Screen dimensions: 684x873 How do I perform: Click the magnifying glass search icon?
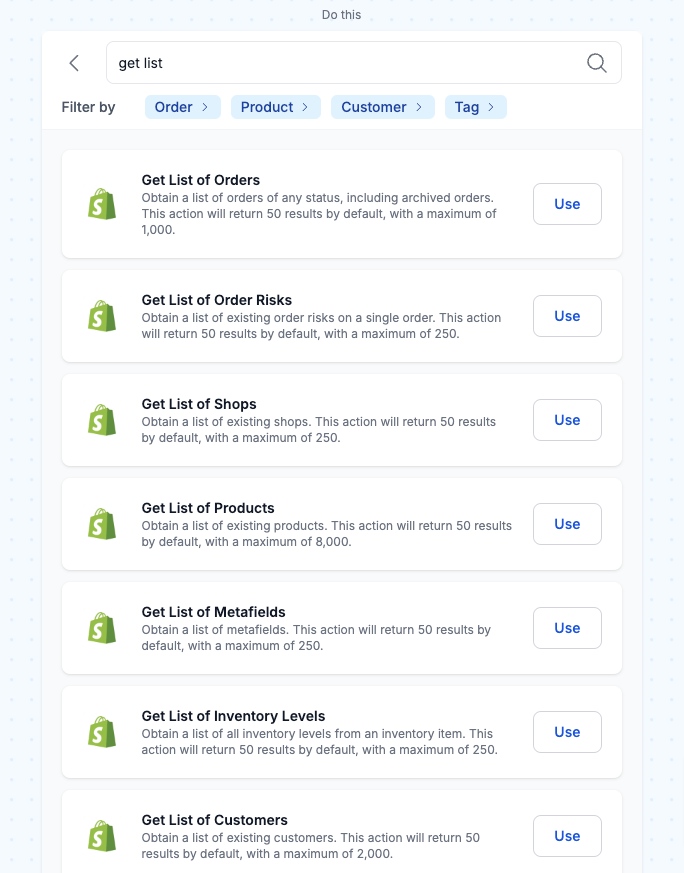597,63
